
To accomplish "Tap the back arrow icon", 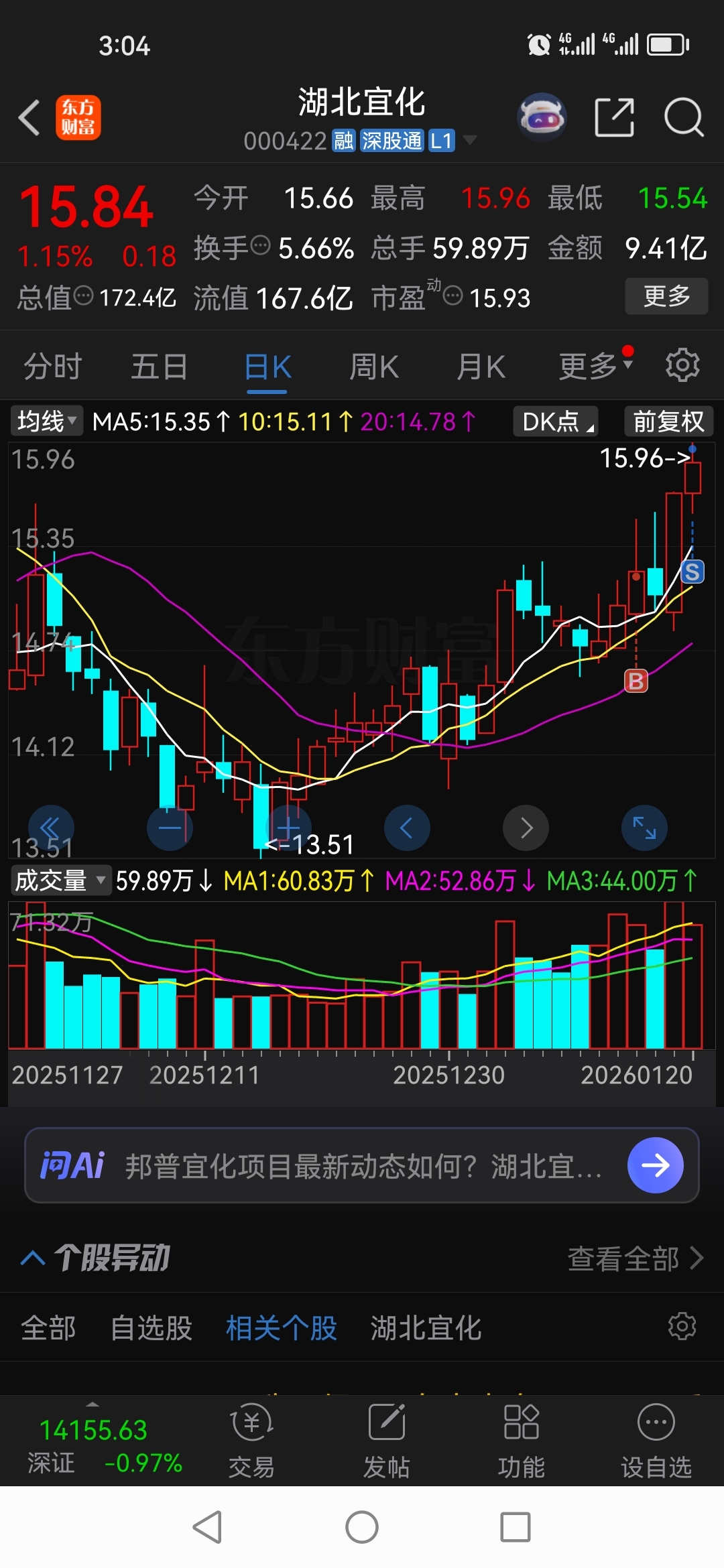I will pos(29,118).
